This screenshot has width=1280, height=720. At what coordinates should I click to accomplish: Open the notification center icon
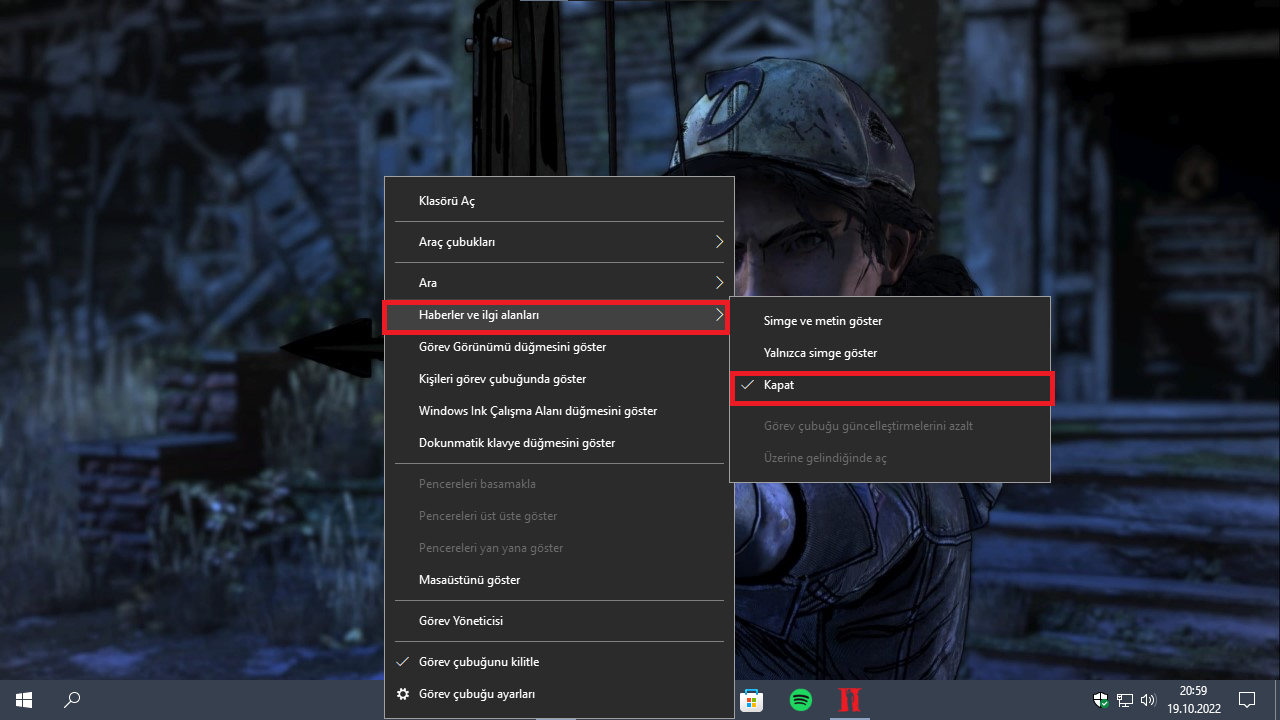[1247, 700]
